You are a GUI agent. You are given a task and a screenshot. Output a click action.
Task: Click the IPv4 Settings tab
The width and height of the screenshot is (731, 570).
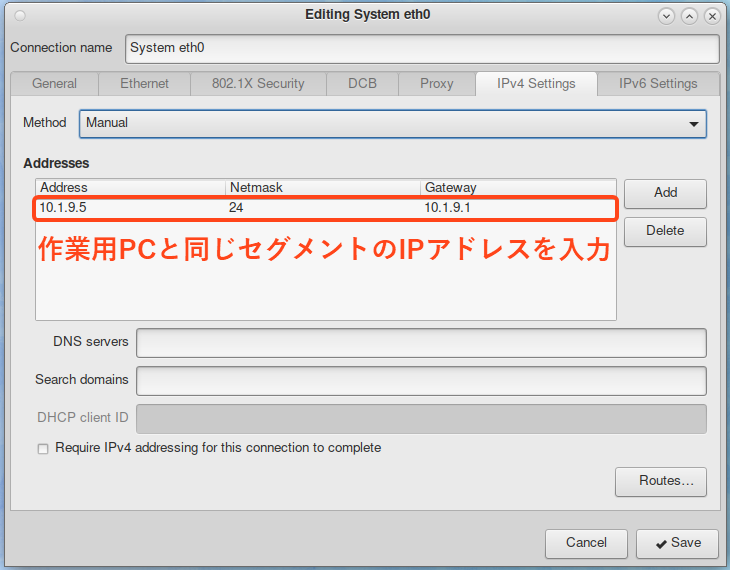pos(536,84)
